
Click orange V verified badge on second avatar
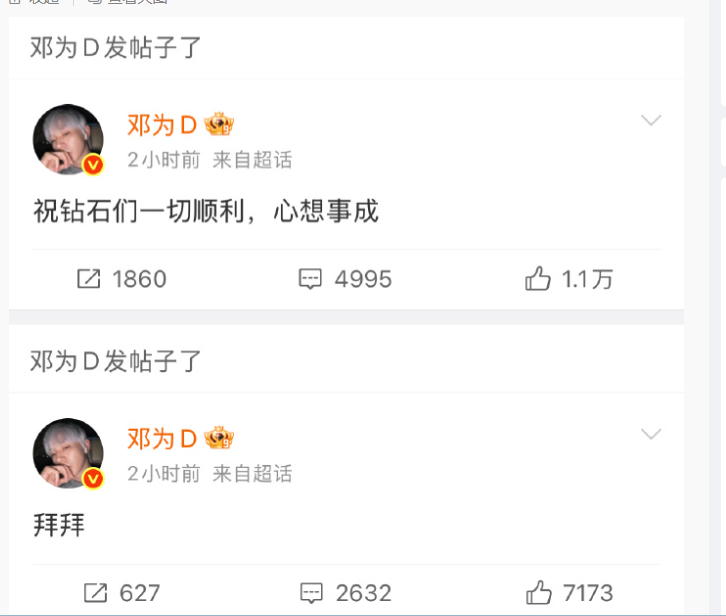pos(93,478)
